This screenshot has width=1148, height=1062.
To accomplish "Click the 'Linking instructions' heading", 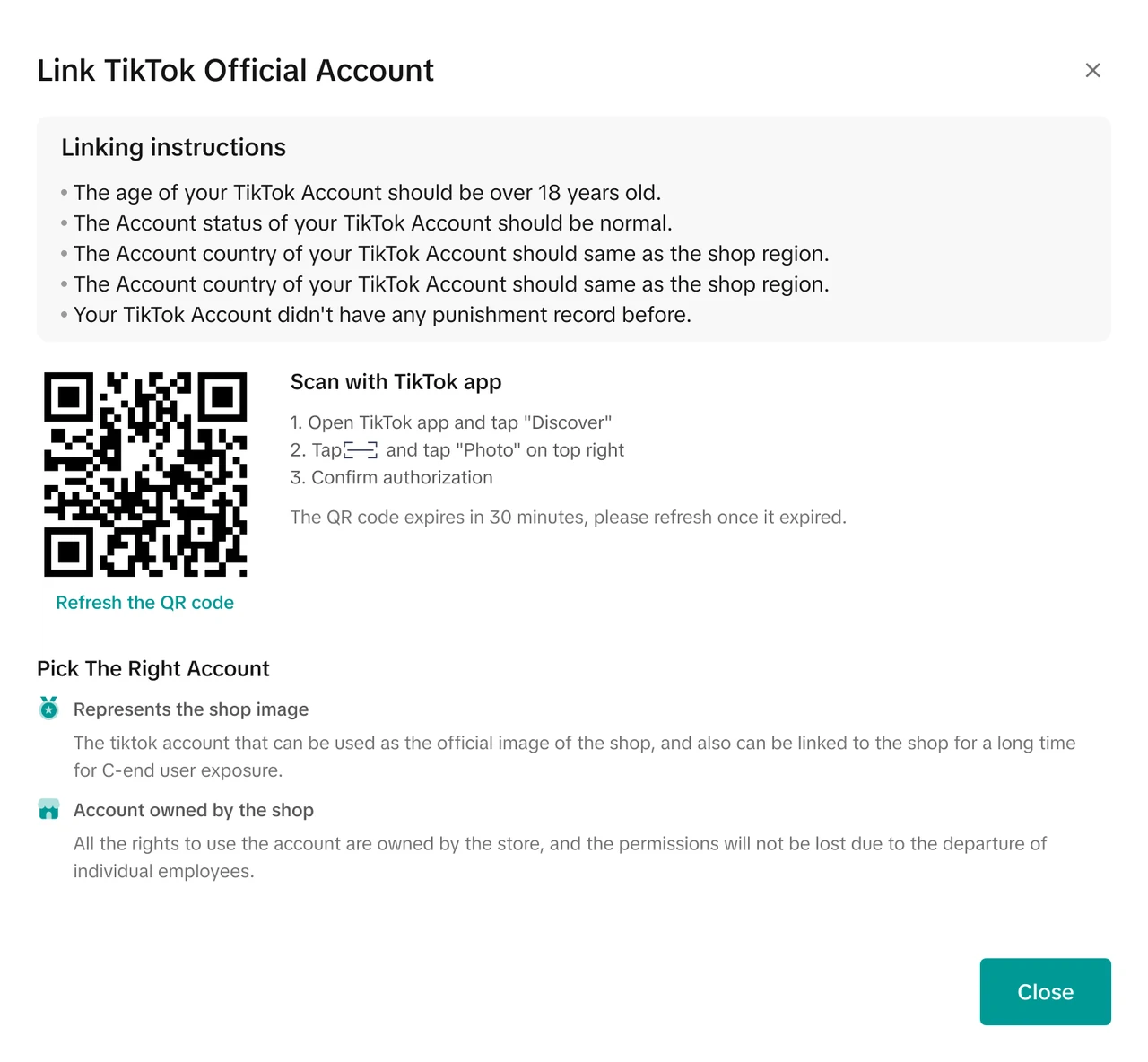I will tap(173, 147).
